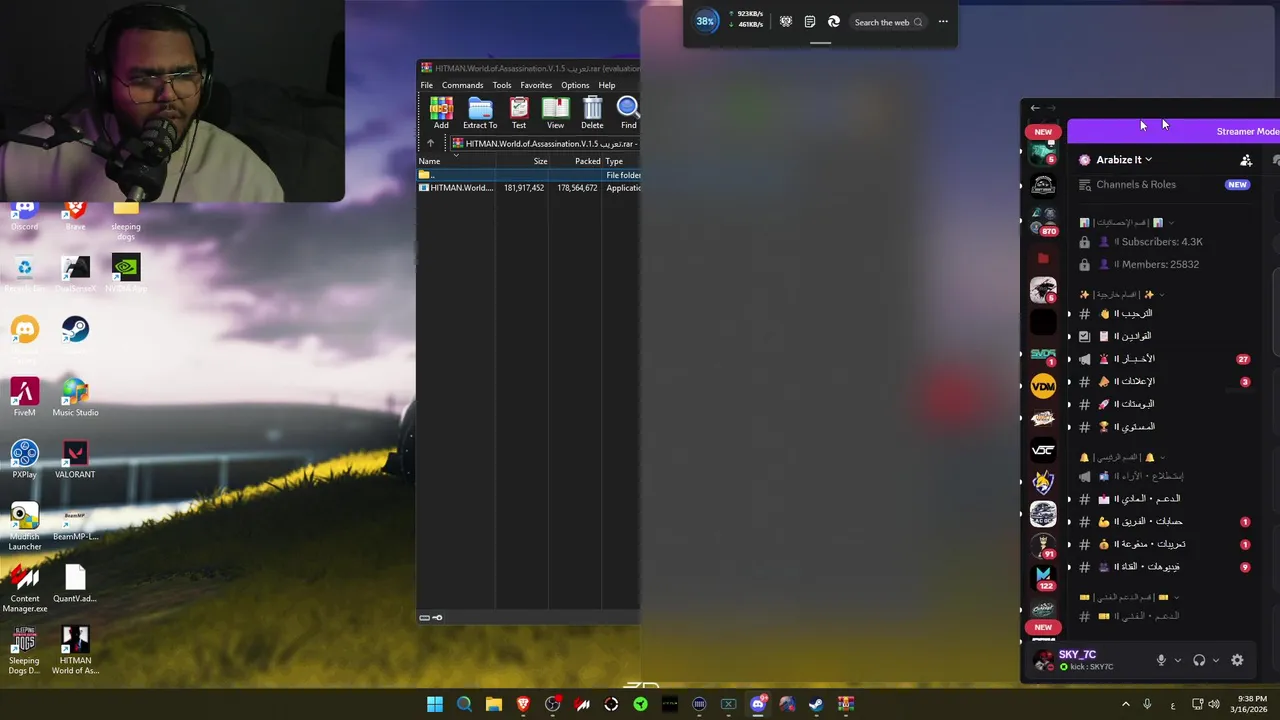
Task: Open the Tools menu in WinRAR
Action: (x=502, y=85)
